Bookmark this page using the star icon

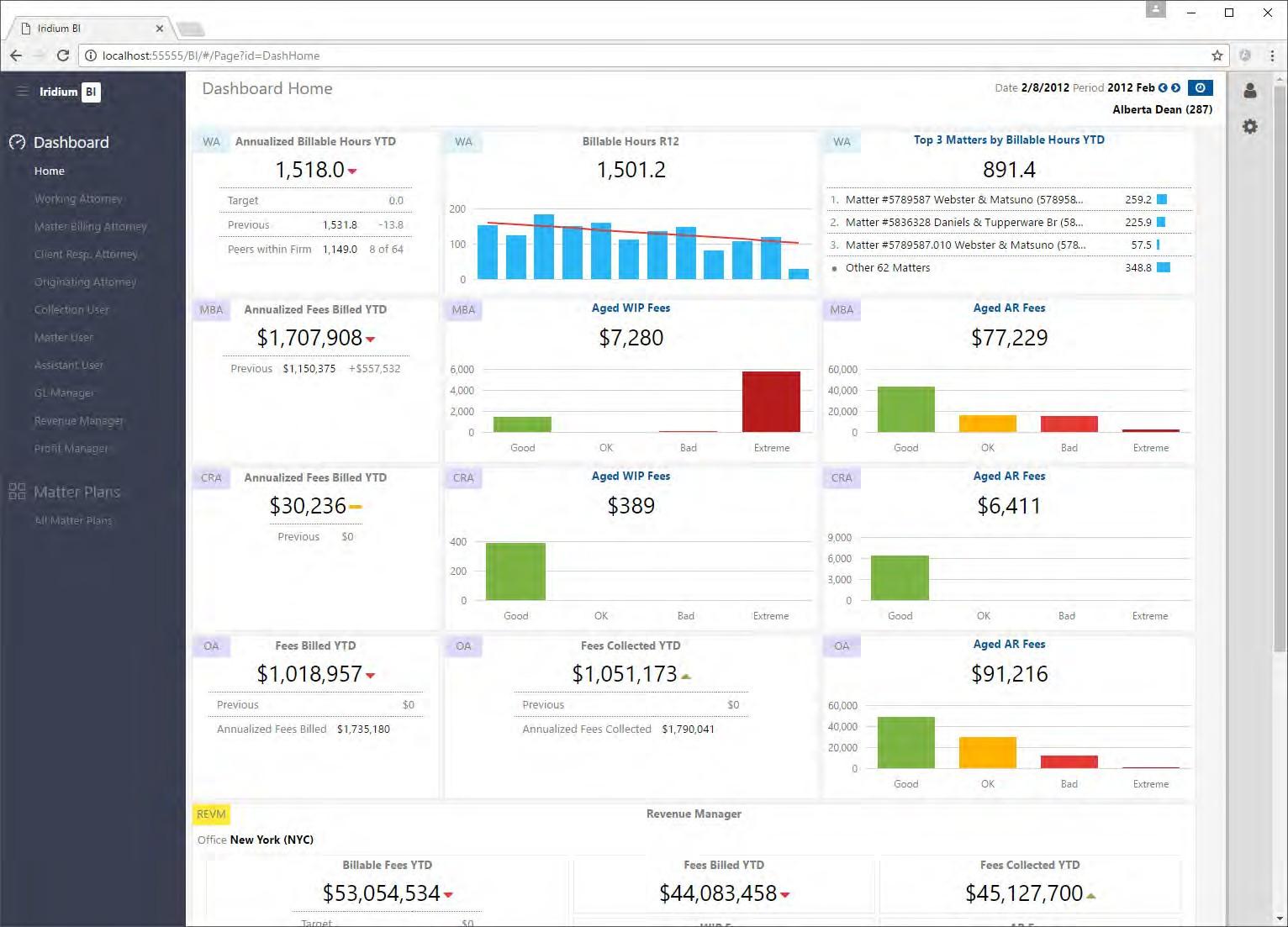[1217, 55]
